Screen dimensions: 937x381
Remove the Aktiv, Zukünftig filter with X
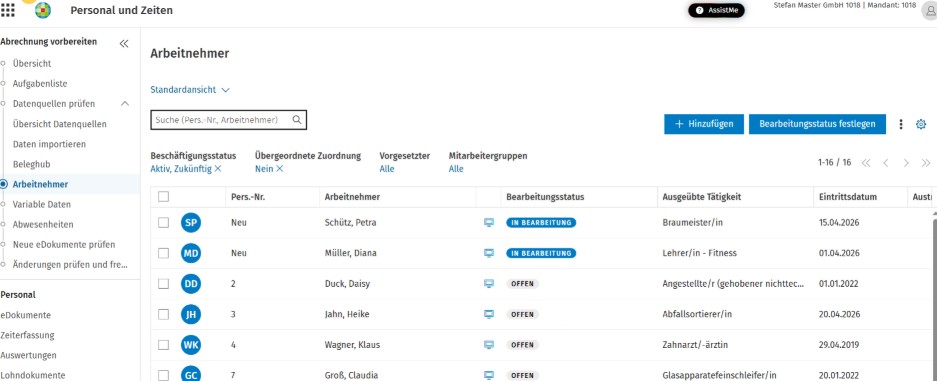(218, 169)
